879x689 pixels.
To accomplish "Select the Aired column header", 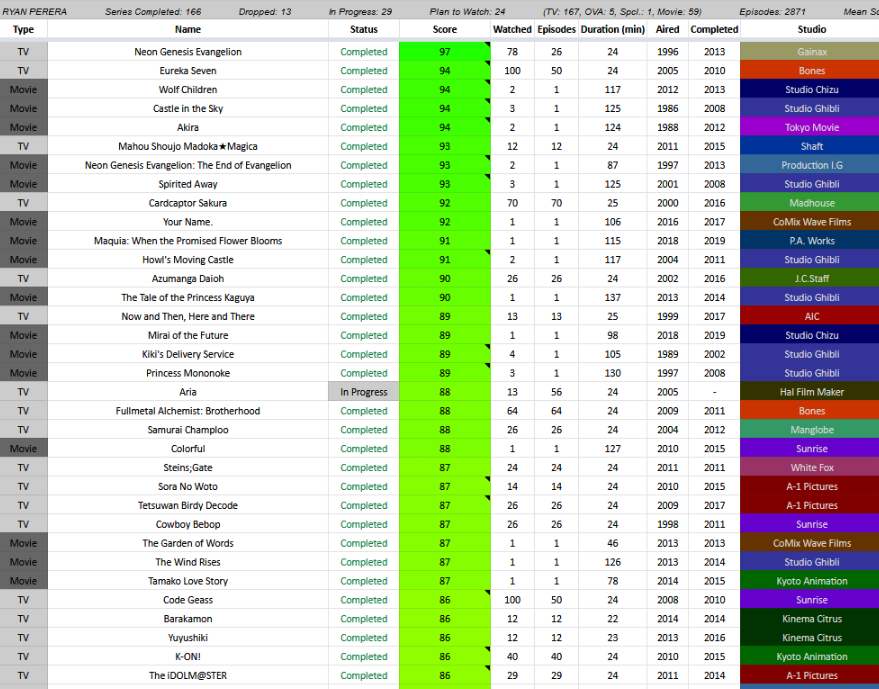I will 668,29.
